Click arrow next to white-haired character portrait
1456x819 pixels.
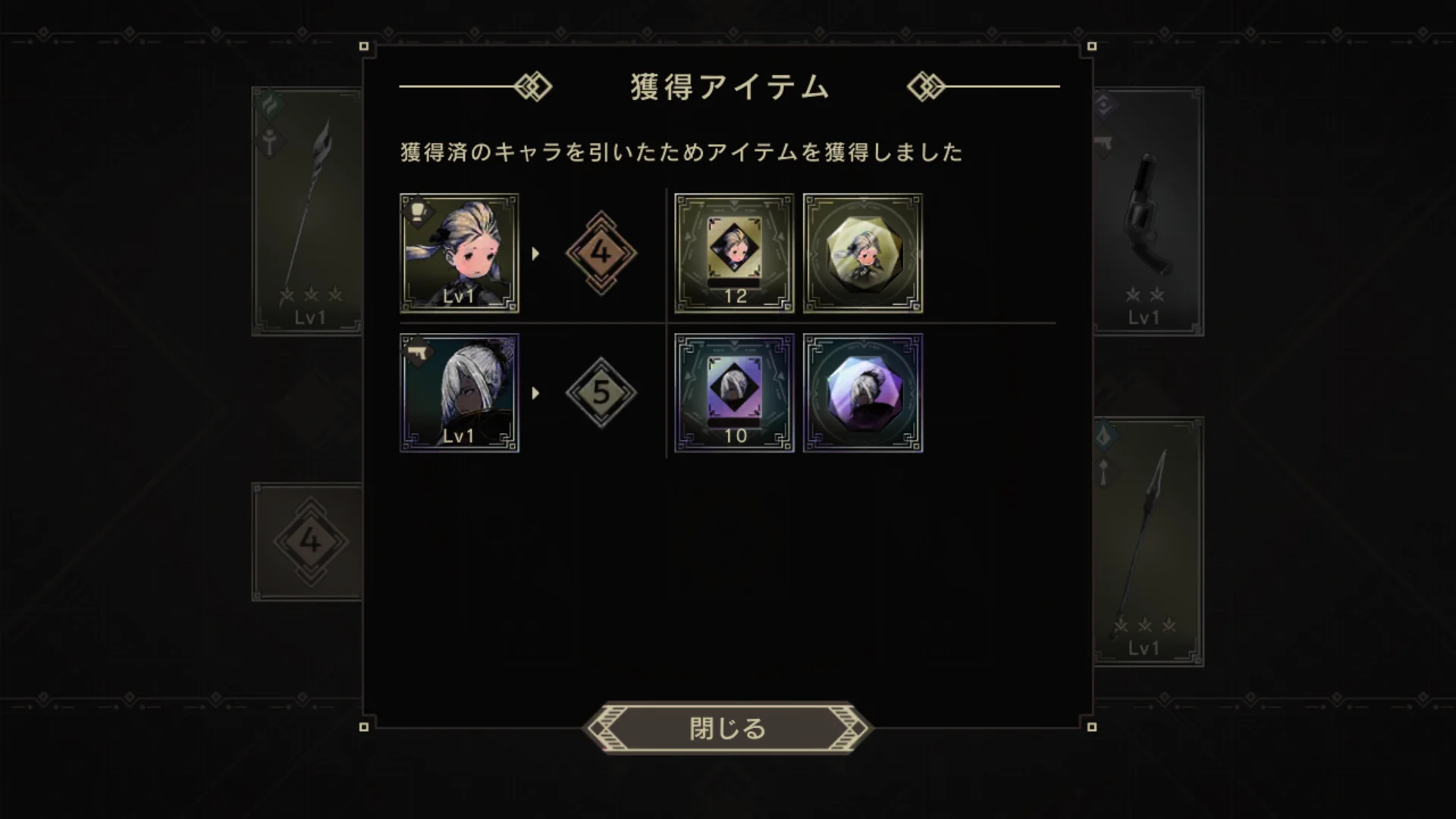535,393
